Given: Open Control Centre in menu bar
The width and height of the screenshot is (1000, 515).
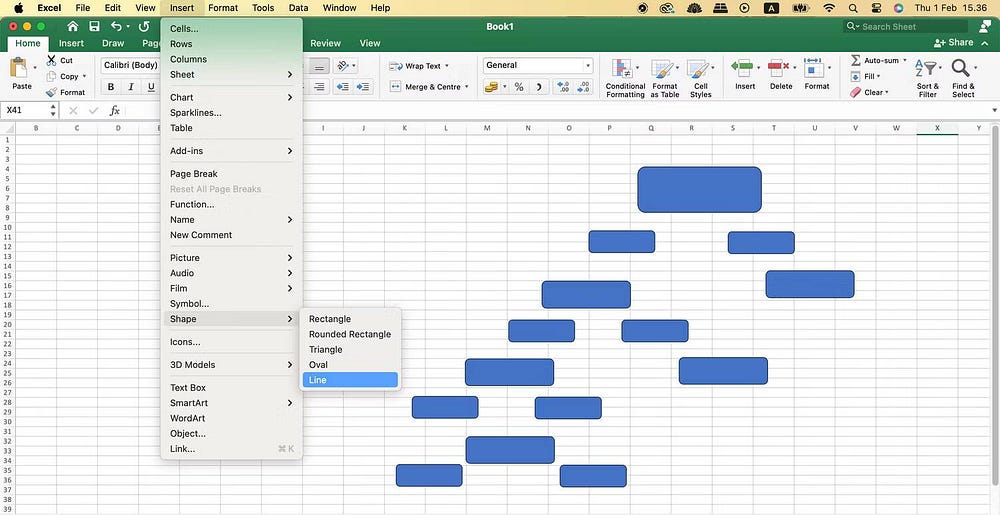Looking at the screenshot, I should coord(876,8).
